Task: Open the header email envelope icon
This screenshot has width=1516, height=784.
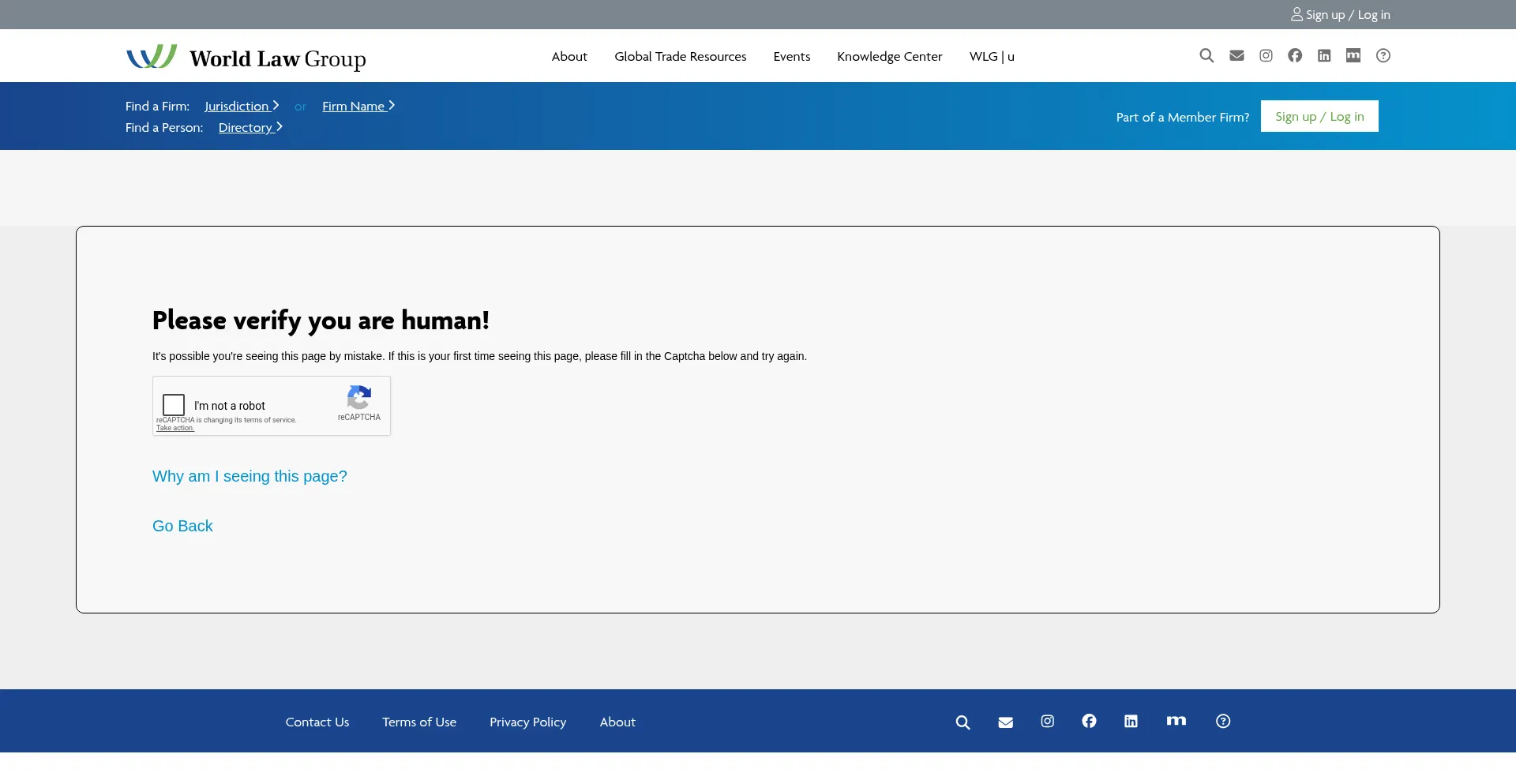Action: [x=1236, y=55]
